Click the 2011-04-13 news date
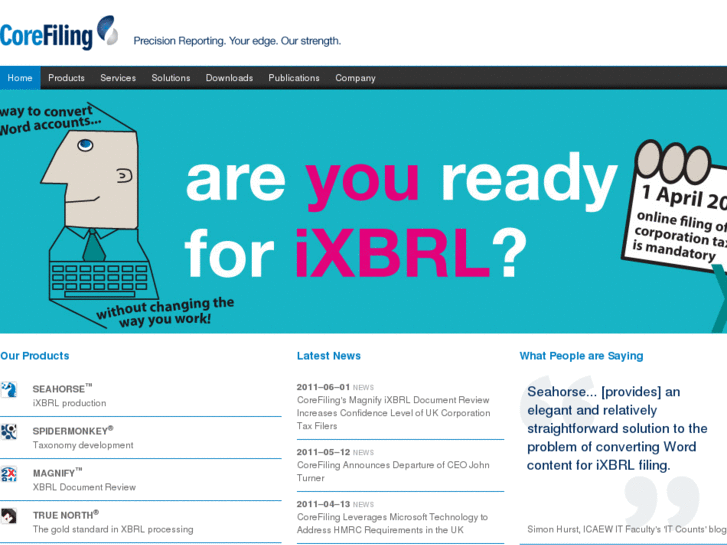 point(323,504)
